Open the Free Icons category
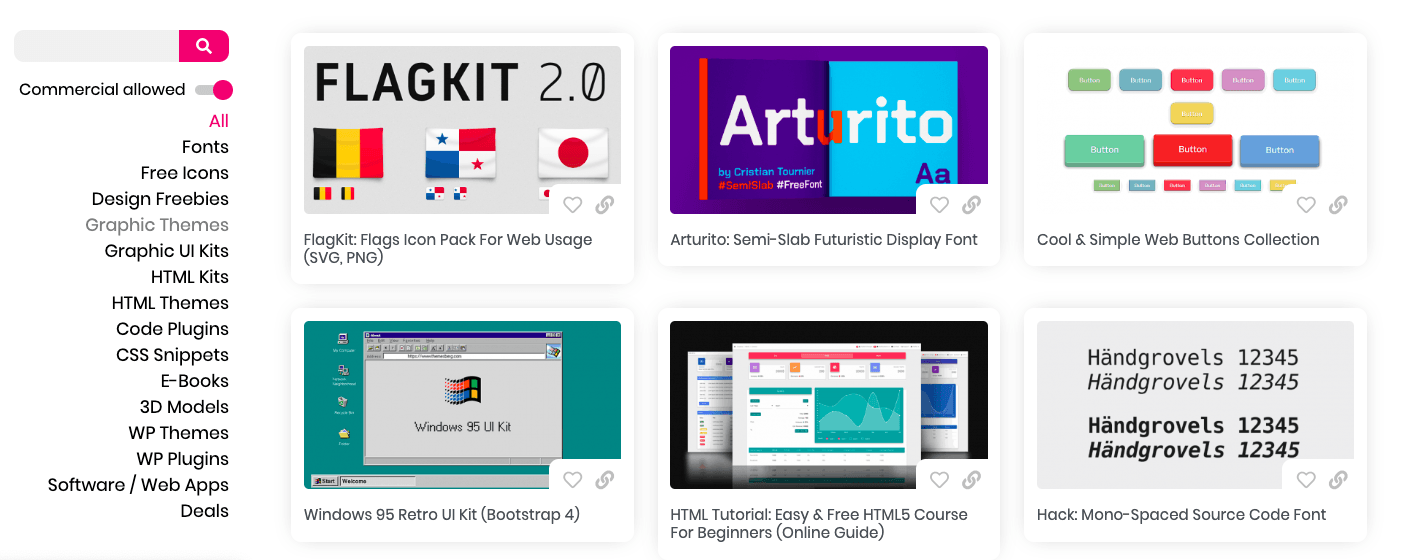 coord(184,173)
